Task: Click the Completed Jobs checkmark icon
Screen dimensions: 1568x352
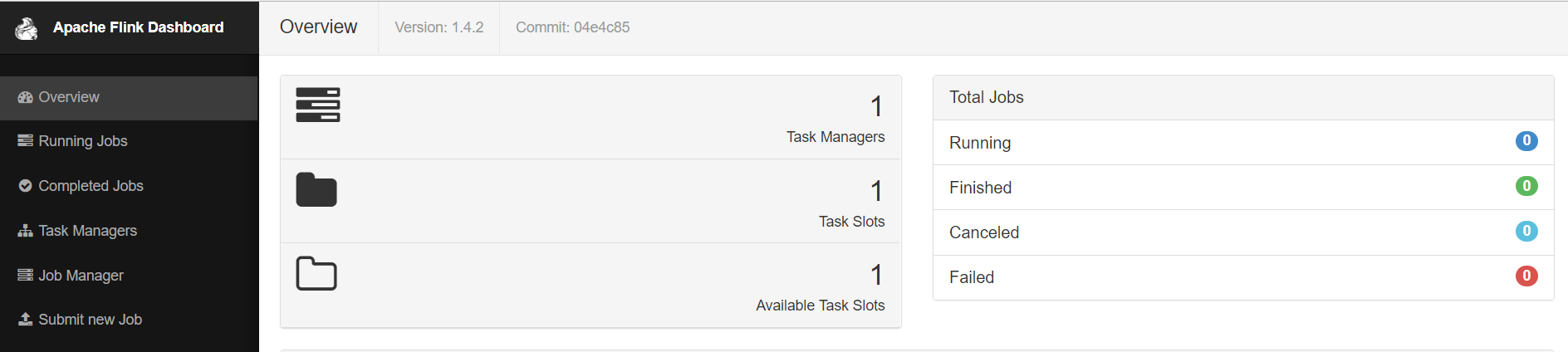Action: tap(25, 186)
